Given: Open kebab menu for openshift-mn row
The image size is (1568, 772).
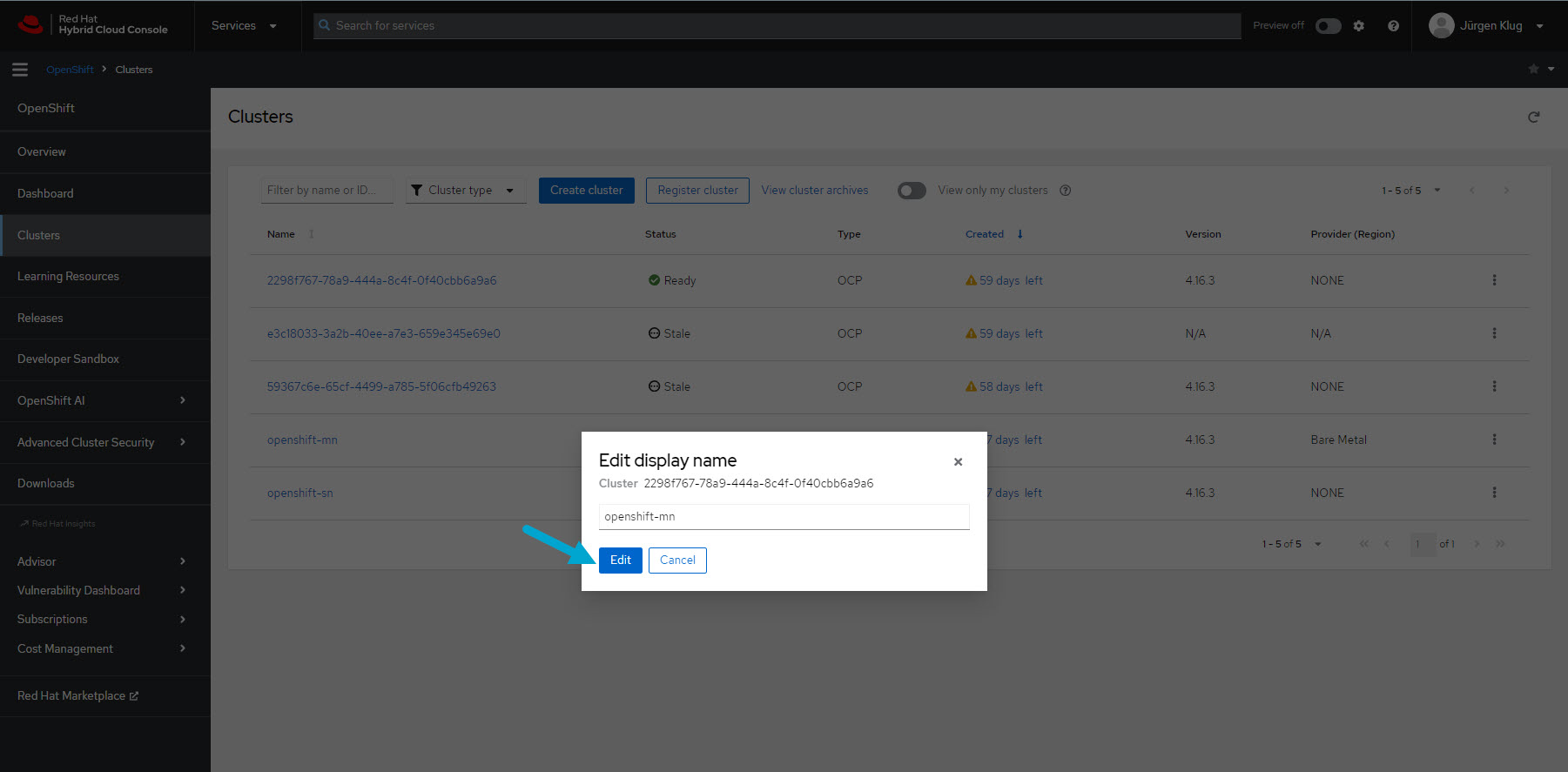Looking at the screenshot, I should click(1494, 440).
